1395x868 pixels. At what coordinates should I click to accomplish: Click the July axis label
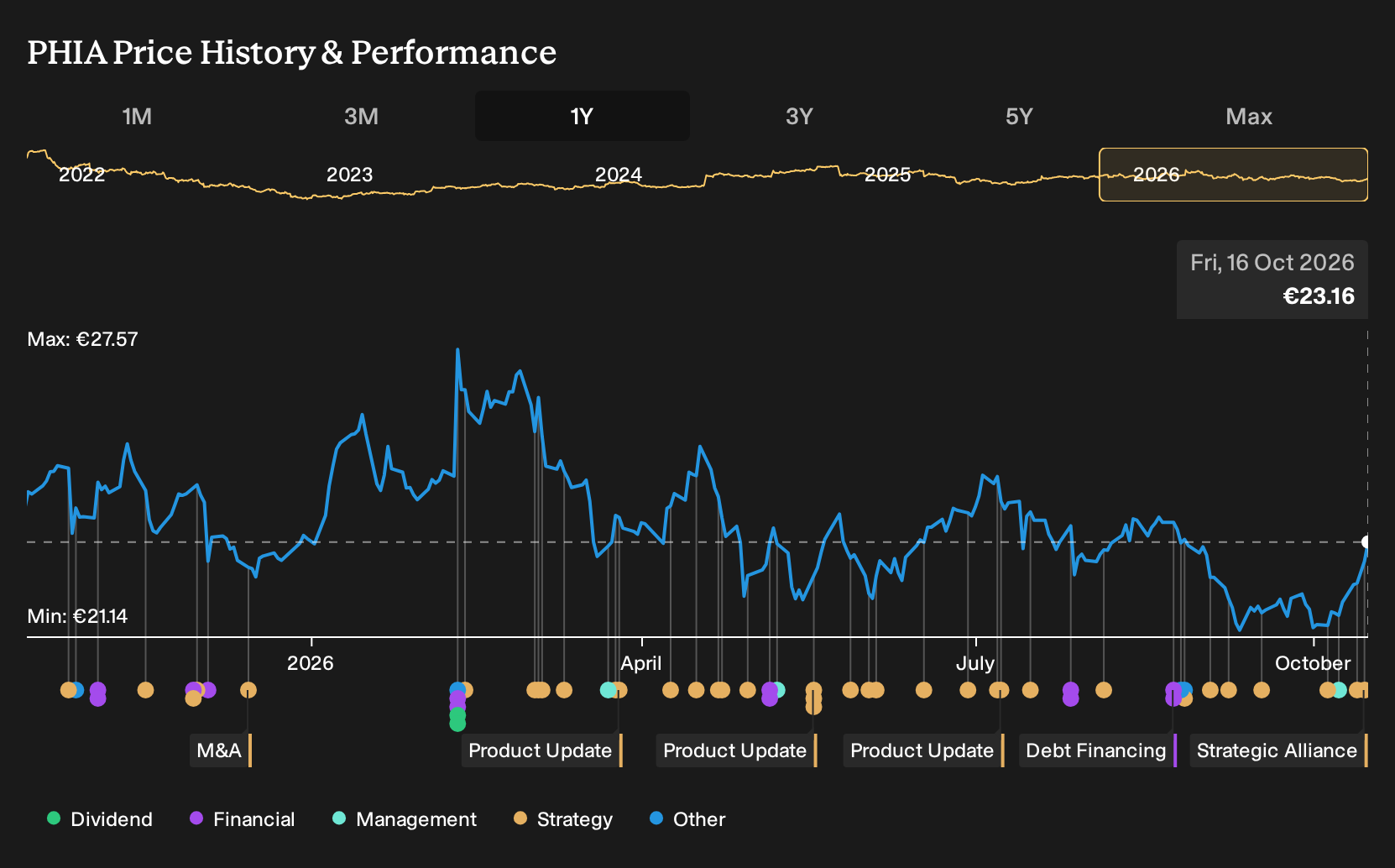[x=975, y=663]
